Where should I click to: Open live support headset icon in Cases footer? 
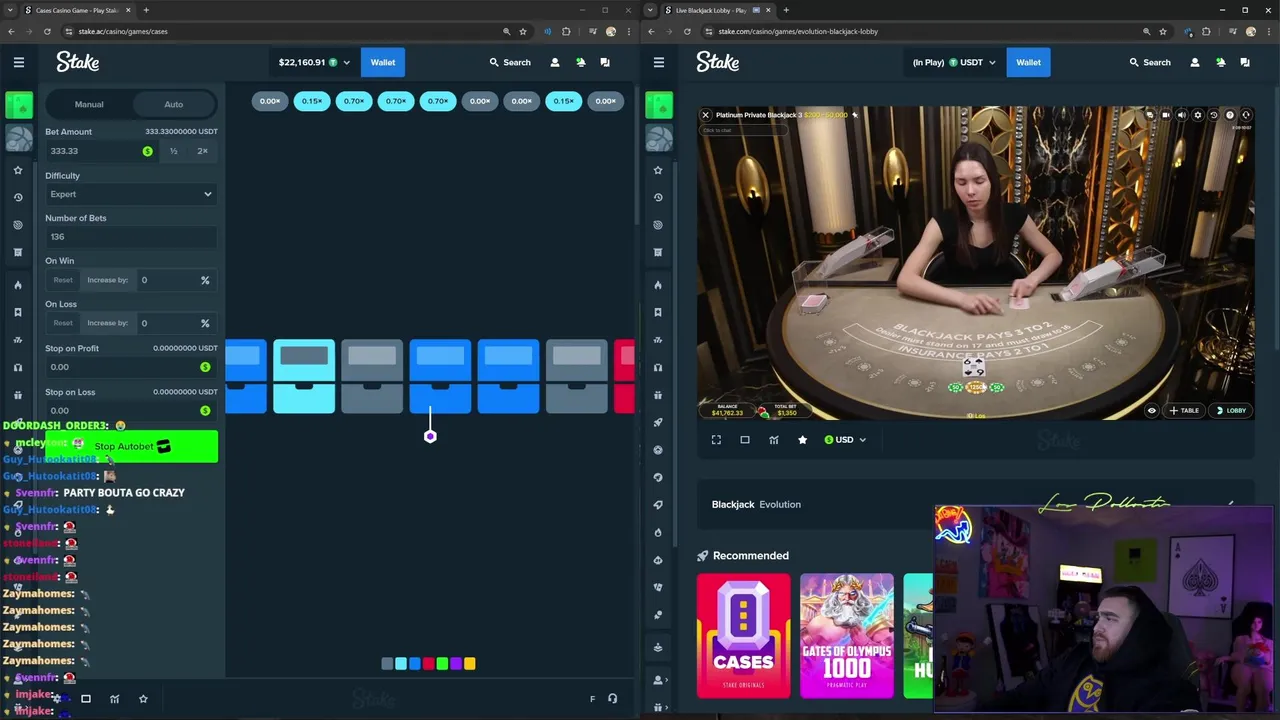[613, 699]
